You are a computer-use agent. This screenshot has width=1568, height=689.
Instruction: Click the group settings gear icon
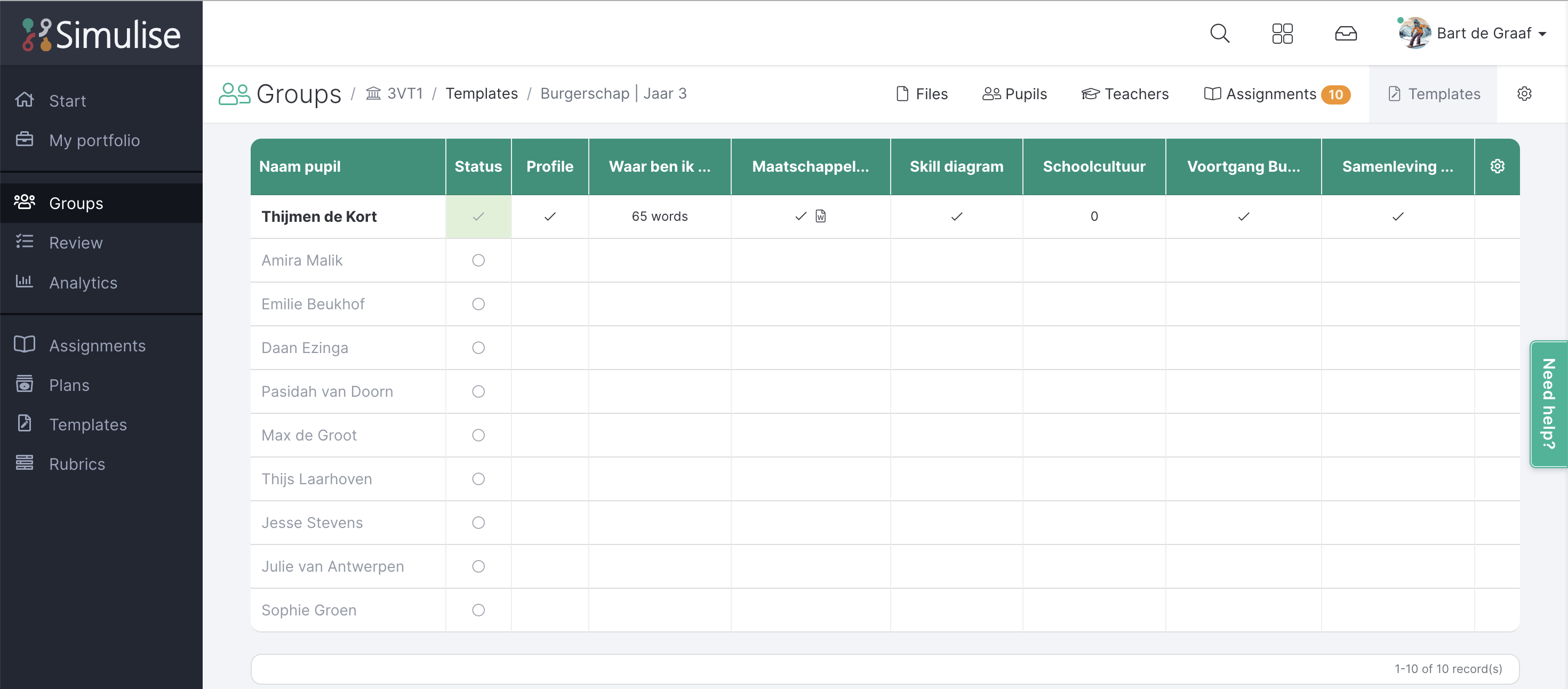tap(1524, 94)
